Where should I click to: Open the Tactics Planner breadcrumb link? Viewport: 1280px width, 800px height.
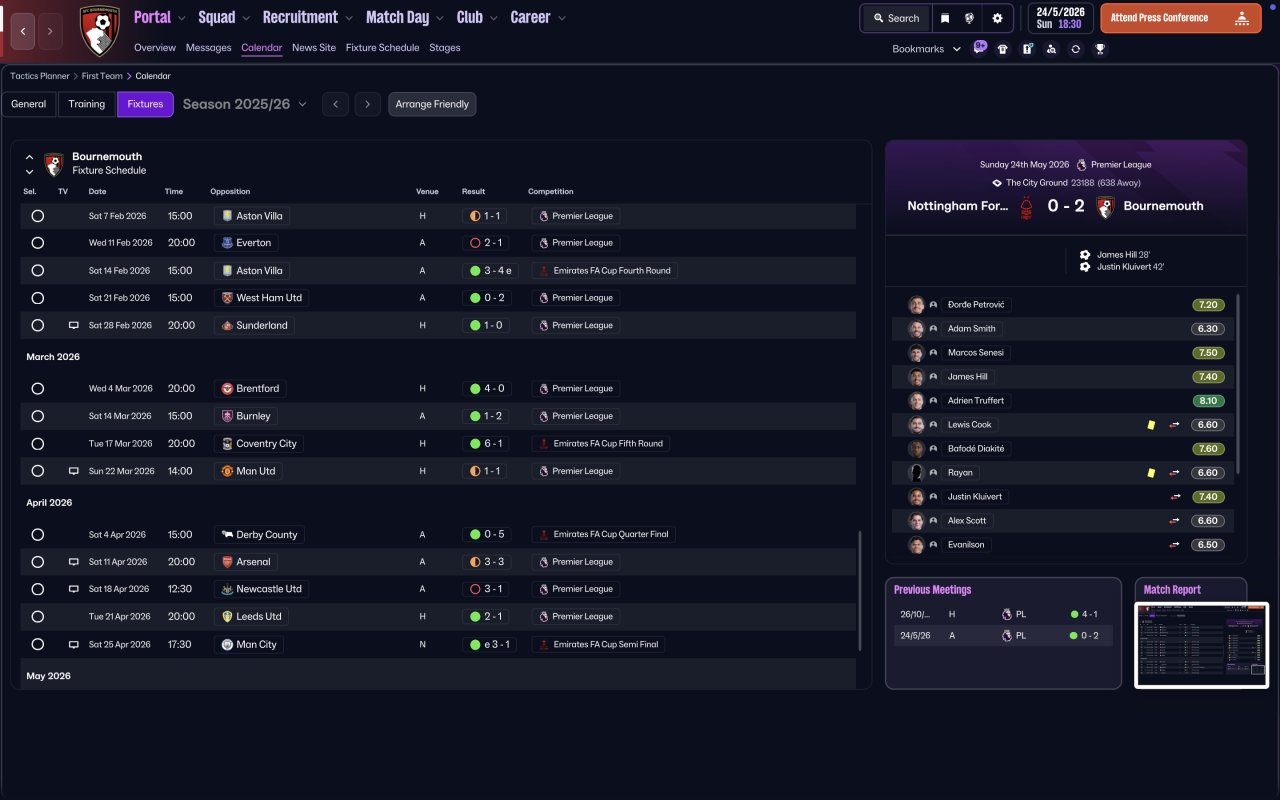pyautogui.click(x=40, y=76)
